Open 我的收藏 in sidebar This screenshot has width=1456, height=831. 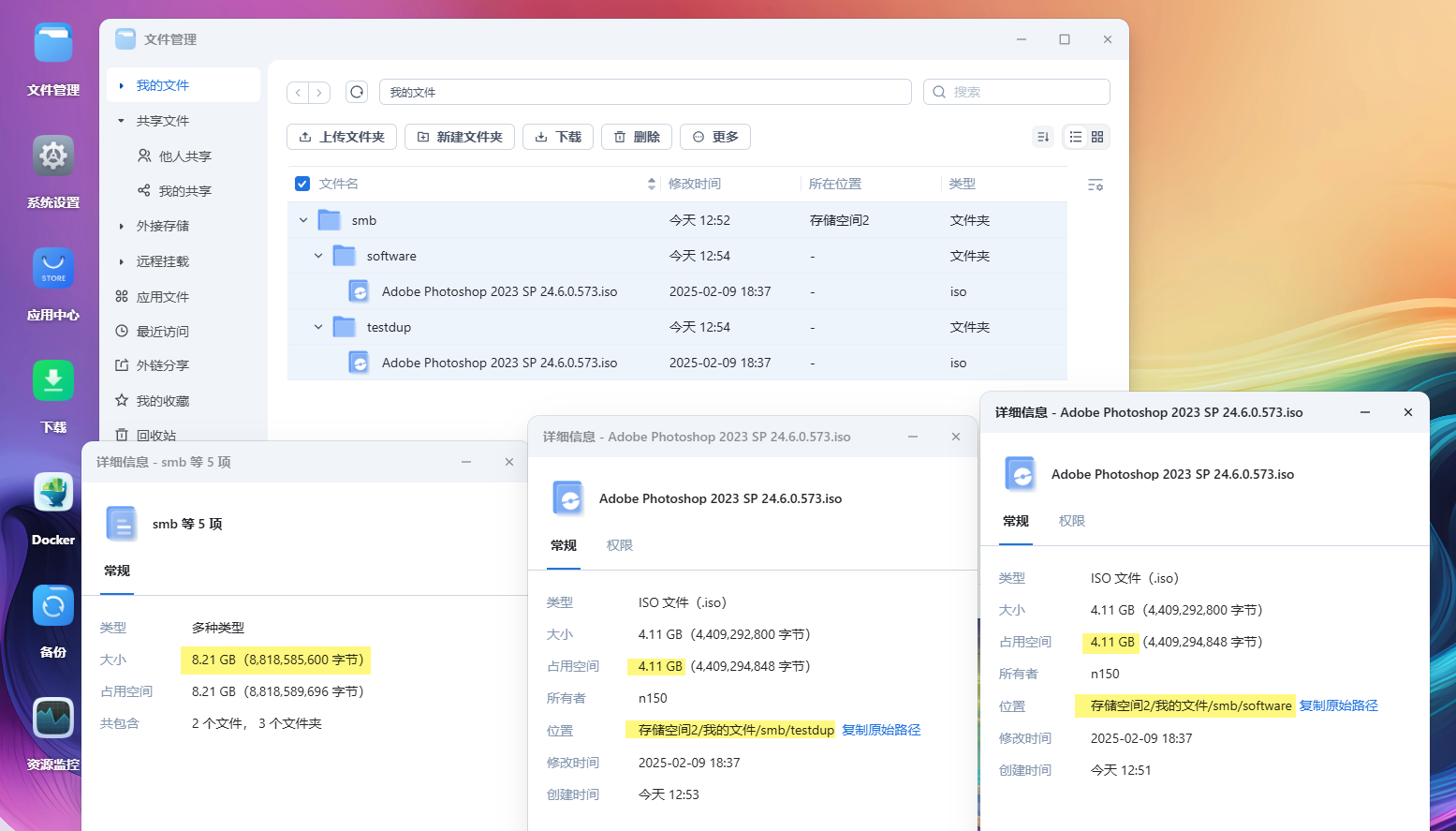click(x=163, y=401)
